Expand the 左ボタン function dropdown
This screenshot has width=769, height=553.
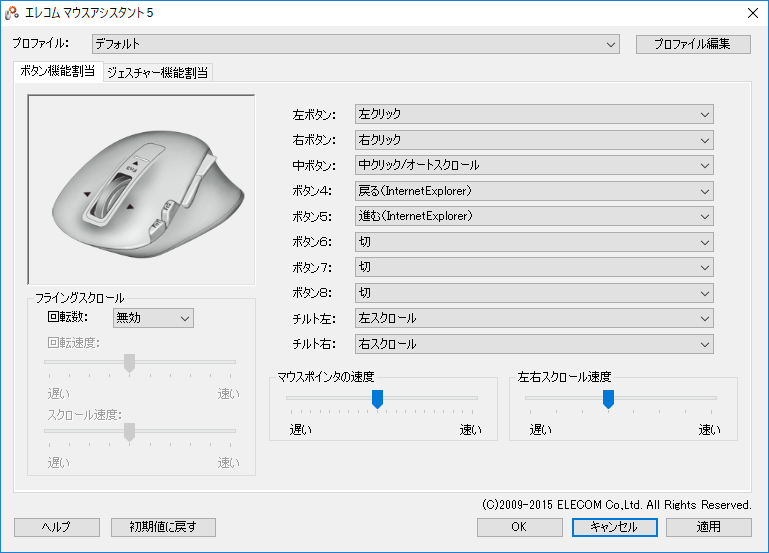(534, 115)
